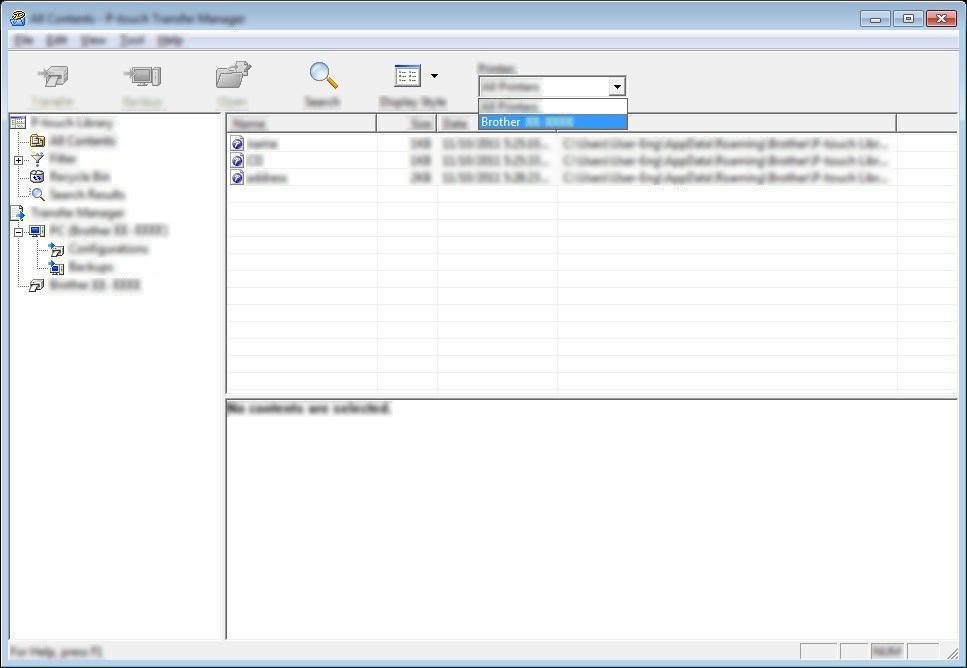Sort list by Size column header
This screenshot has height=668, width=967.
point(407,123)
